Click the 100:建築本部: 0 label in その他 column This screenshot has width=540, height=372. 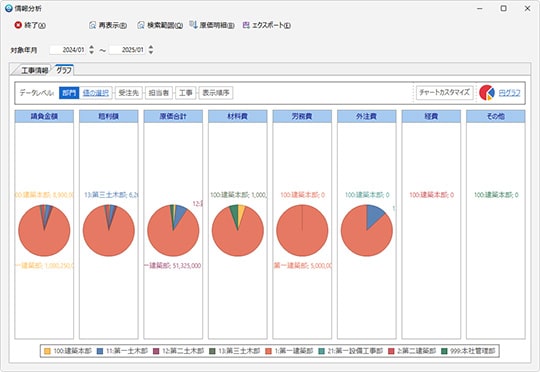[496, 195]
